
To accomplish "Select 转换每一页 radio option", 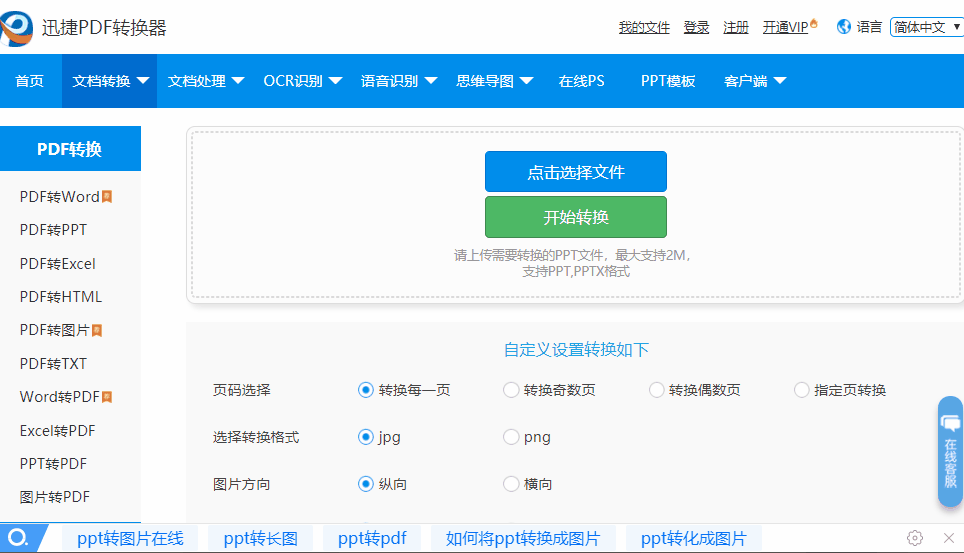I will [x=366, y=390].
